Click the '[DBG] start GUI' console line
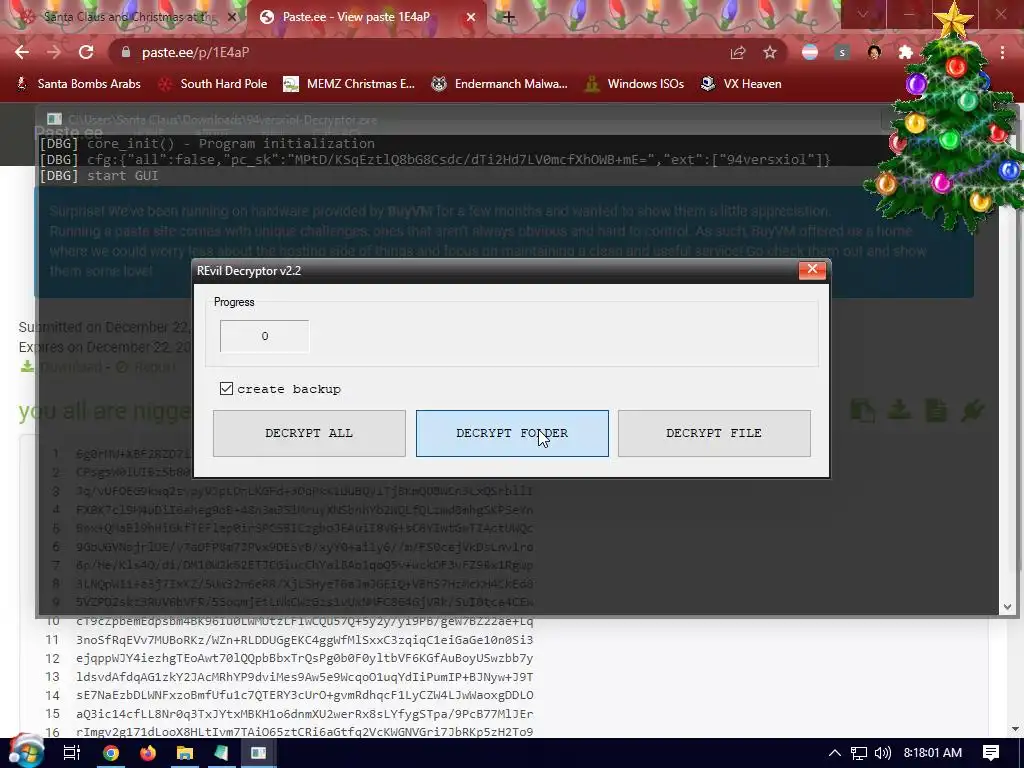 coord(99,175)
